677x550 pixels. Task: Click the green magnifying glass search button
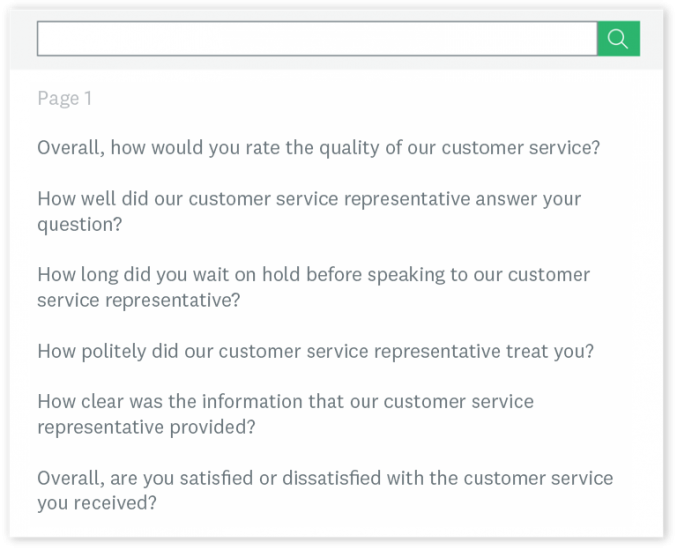(618, 38)
